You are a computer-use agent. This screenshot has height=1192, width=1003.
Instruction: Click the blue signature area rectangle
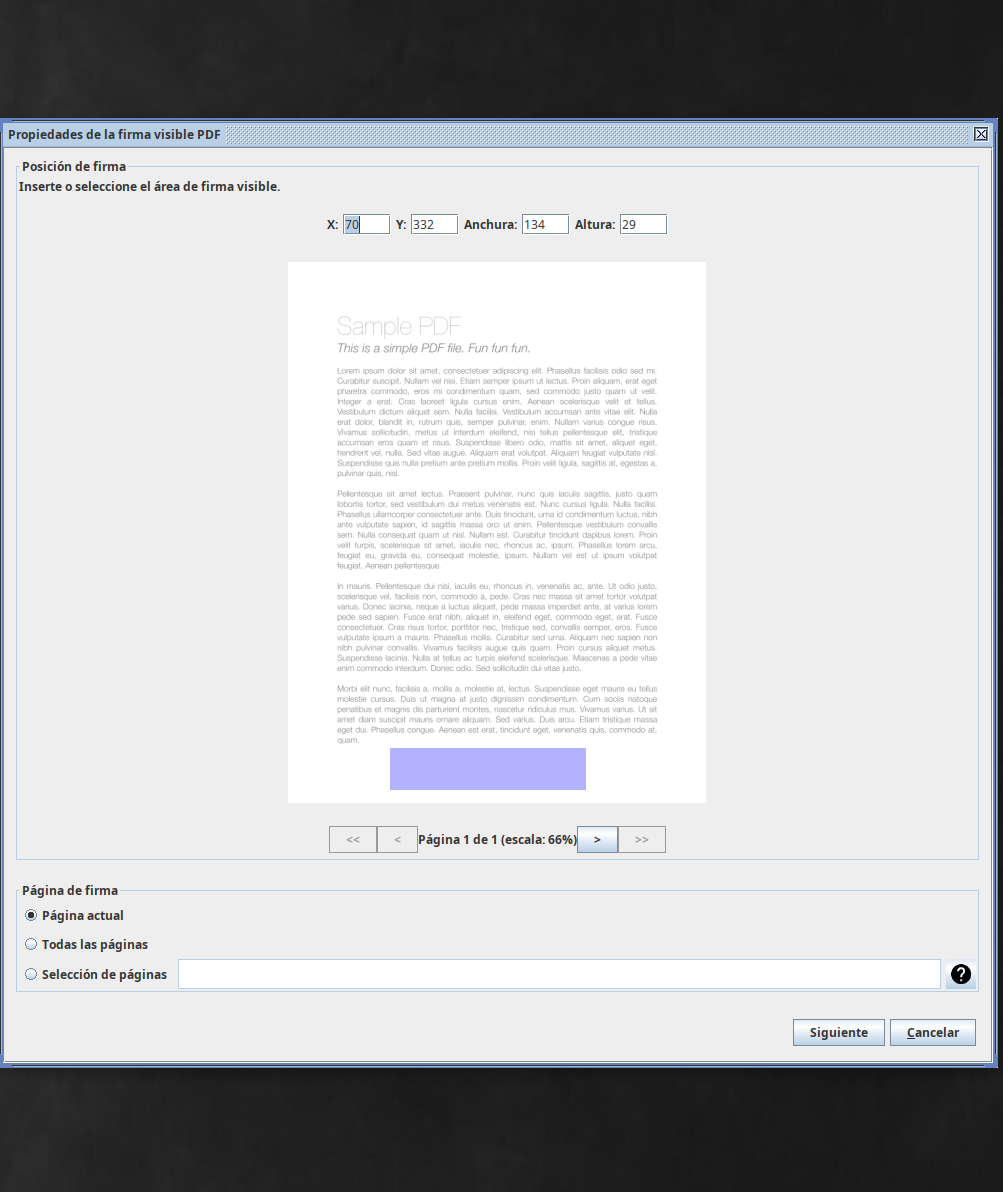click(x=488, y=769)
